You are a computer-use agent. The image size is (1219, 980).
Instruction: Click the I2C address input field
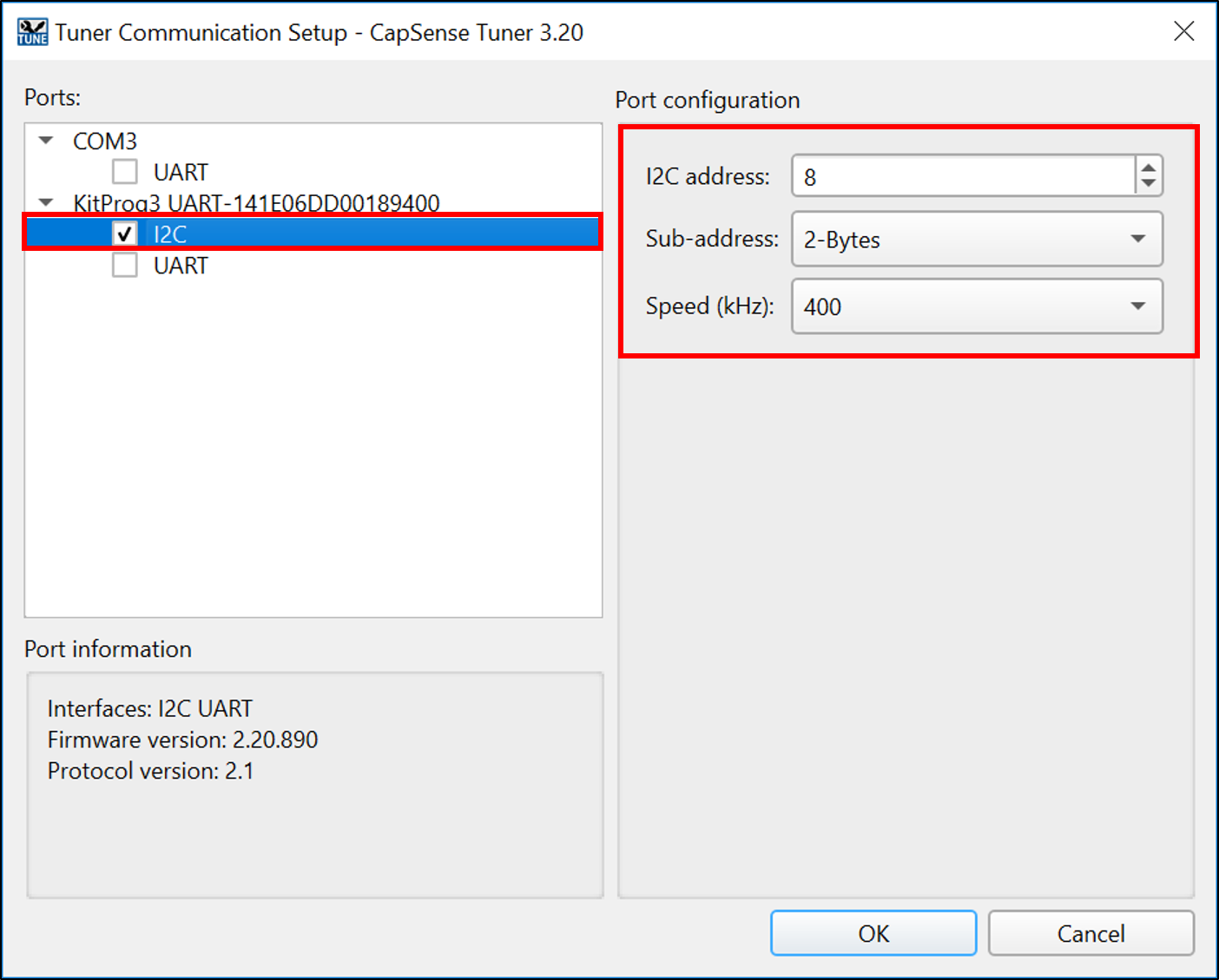pos(964,176)
